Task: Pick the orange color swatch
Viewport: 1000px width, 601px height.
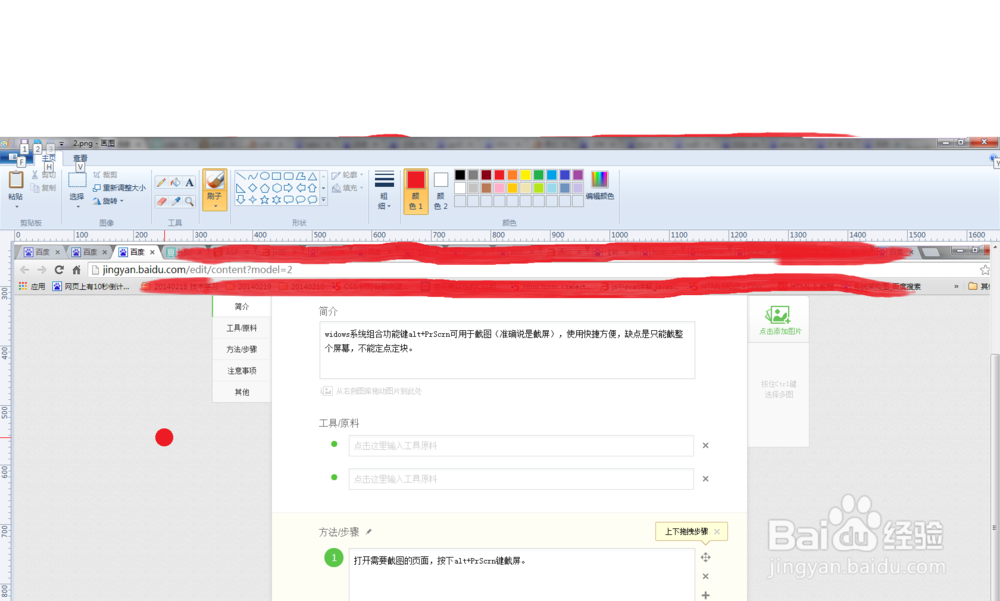Action: [512, 175]
